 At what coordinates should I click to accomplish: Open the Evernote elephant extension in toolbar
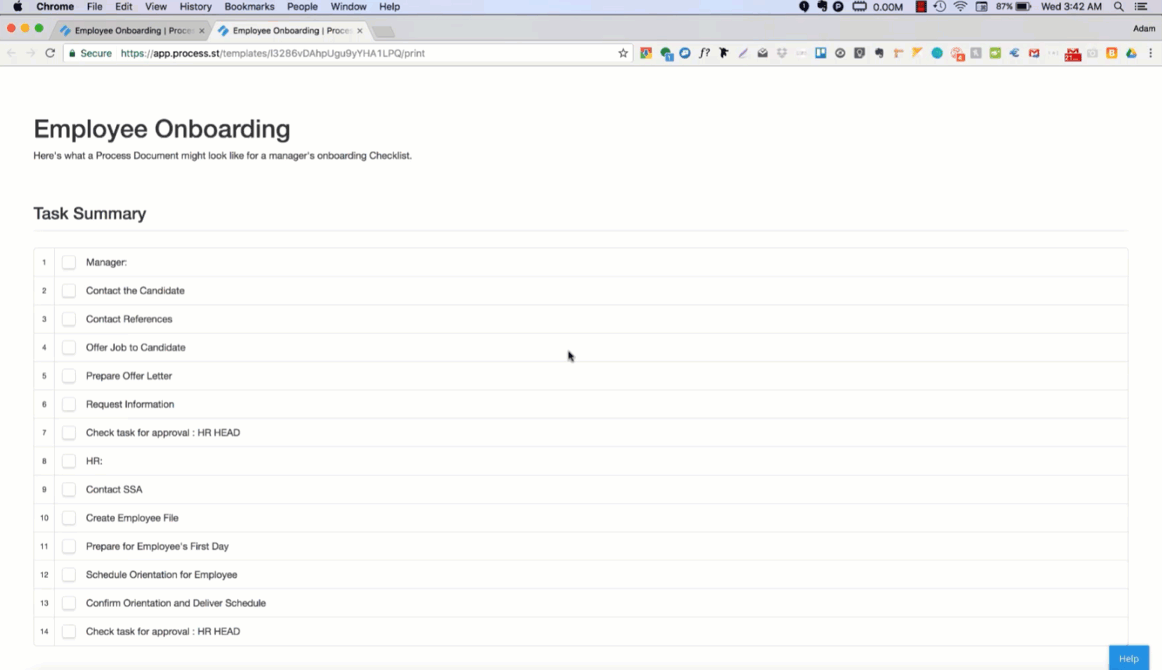pyautogui.click(x=879, y=53)
